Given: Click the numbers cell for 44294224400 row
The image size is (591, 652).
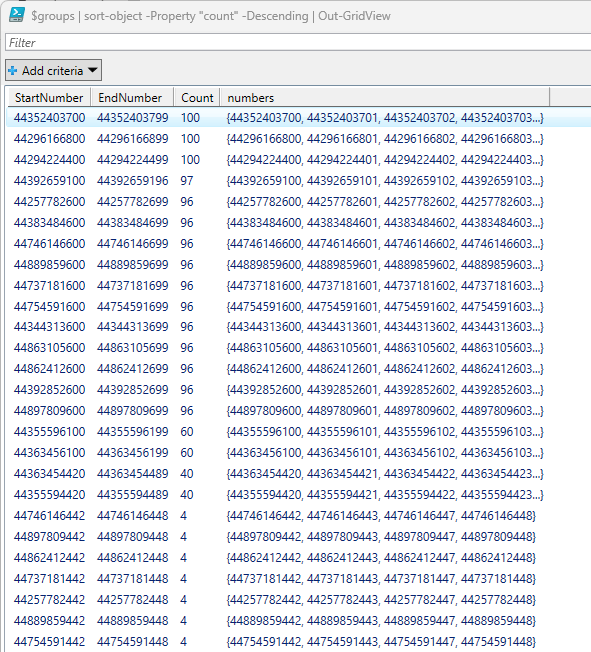Looking at the screenshot, I should tap(385, 160).
